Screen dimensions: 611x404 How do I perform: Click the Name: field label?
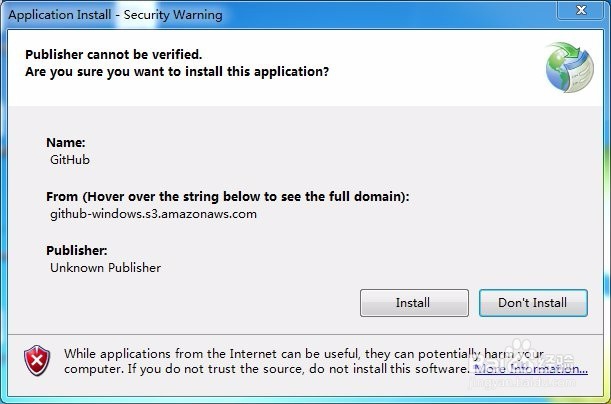point(66,143)
